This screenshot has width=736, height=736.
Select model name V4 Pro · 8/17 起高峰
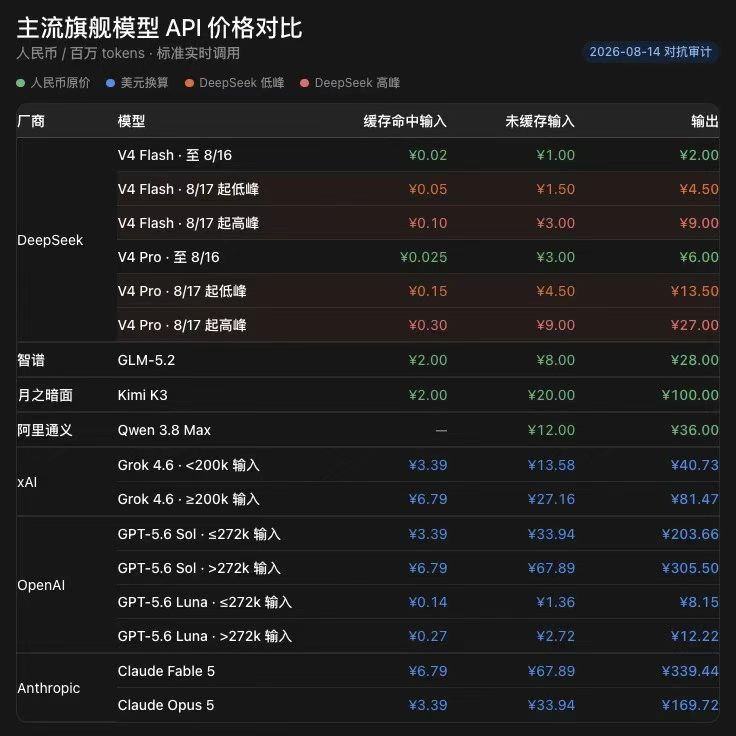pyautogui.click(x=182, y=325)
